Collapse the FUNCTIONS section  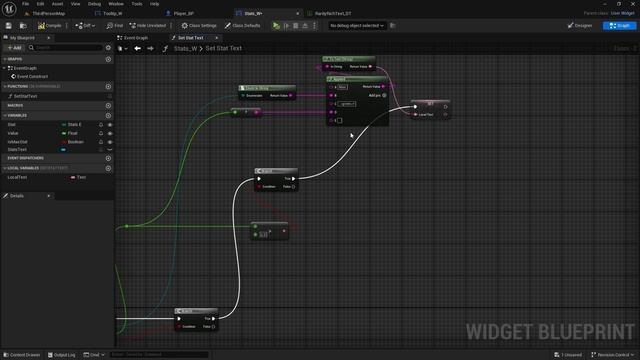[5, 87]
